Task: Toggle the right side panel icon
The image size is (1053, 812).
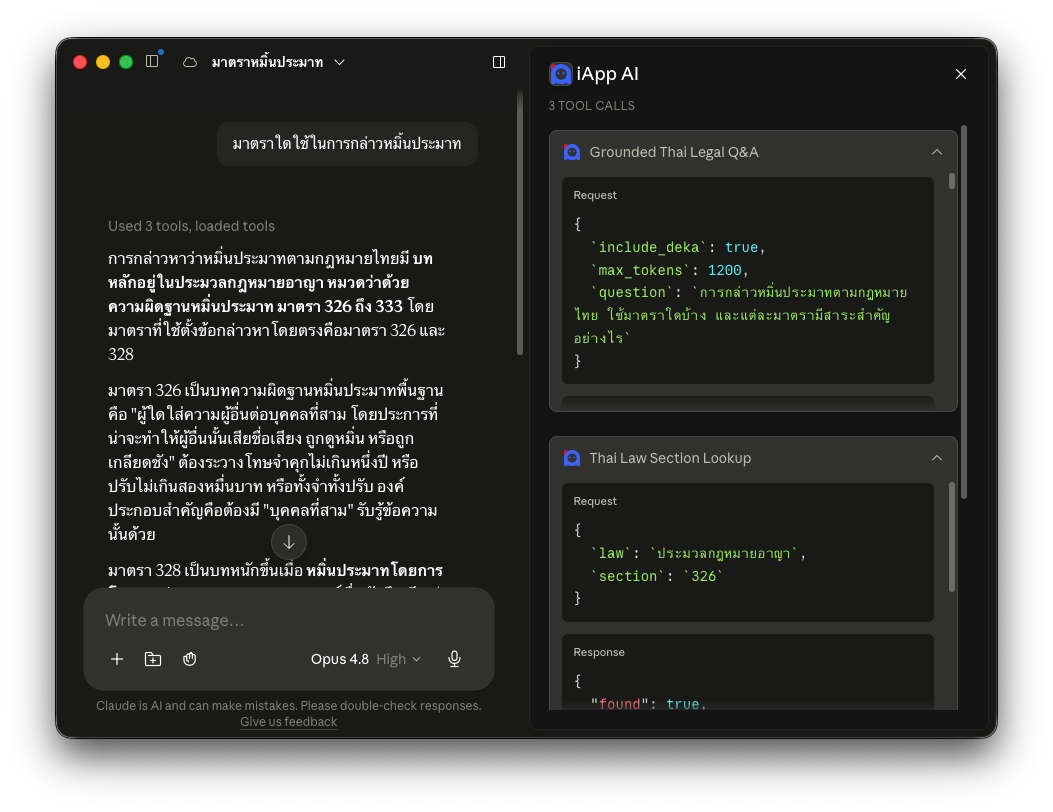Action: click(499, 62)
